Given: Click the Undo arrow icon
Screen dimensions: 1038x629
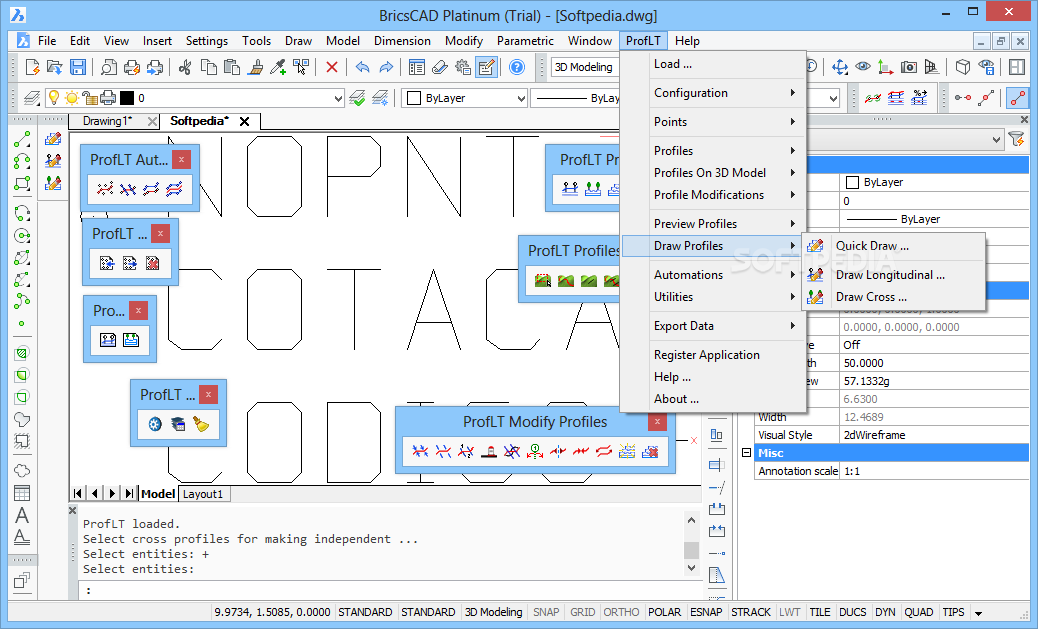Looking at the screenshot, I should [x=362, y=67].
